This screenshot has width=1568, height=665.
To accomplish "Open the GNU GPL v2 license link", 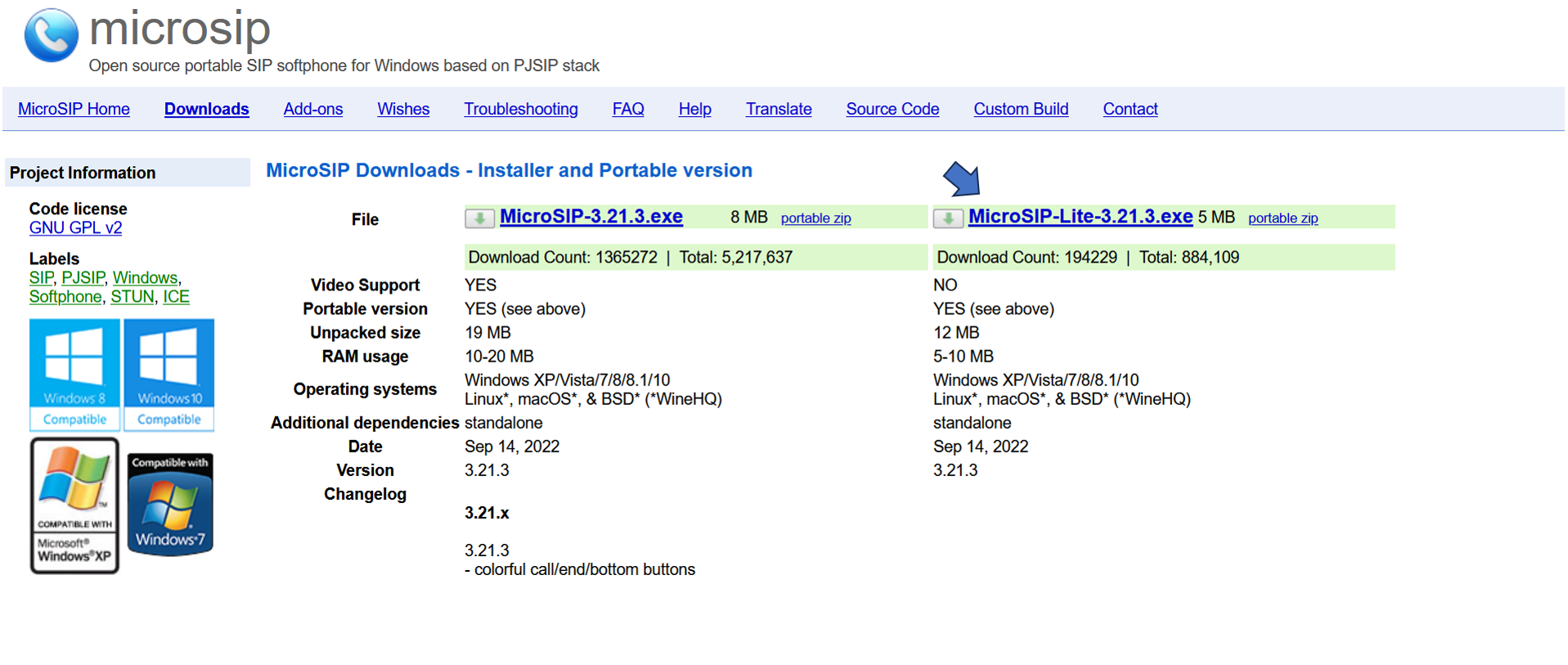I will pyautogui.click(x=75, y=228).
